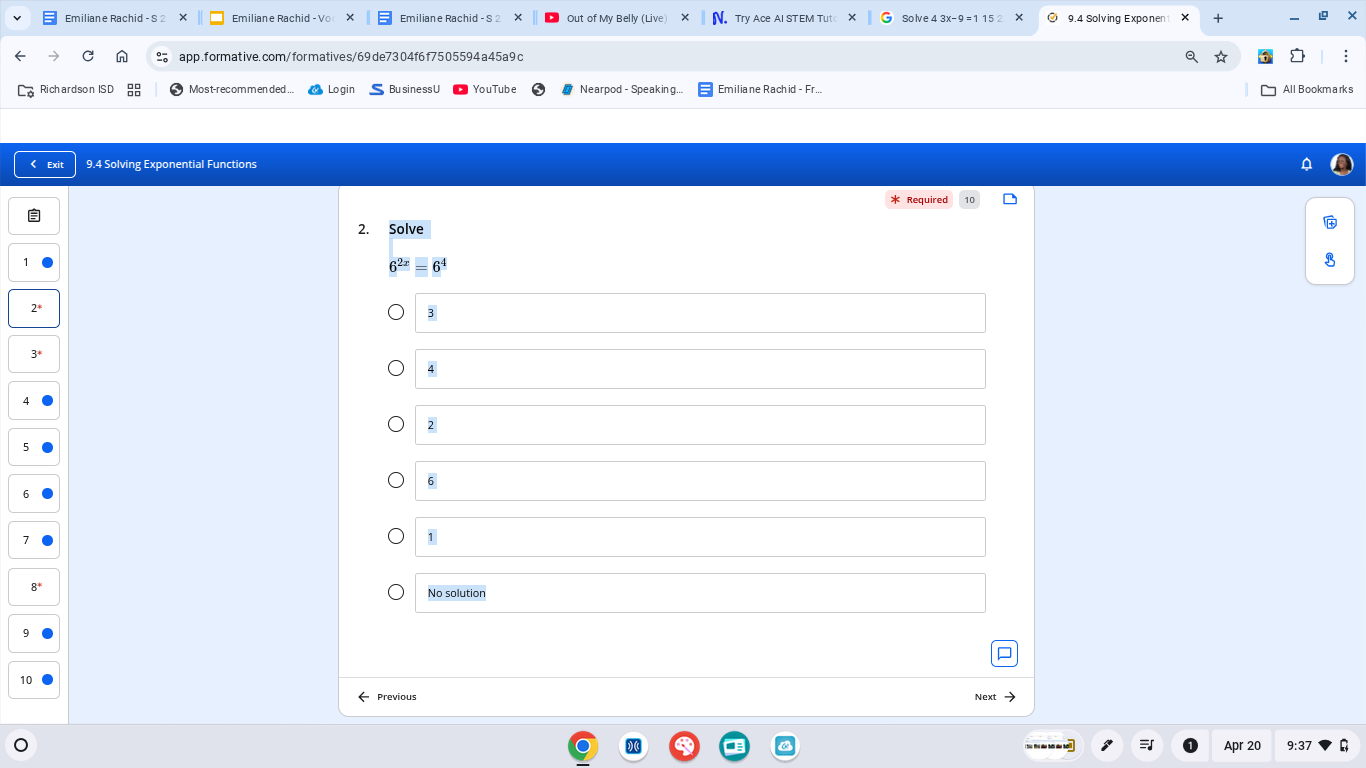Open the stylus tools pen icon
1366x768 pixels.
tap(1106, 745)
